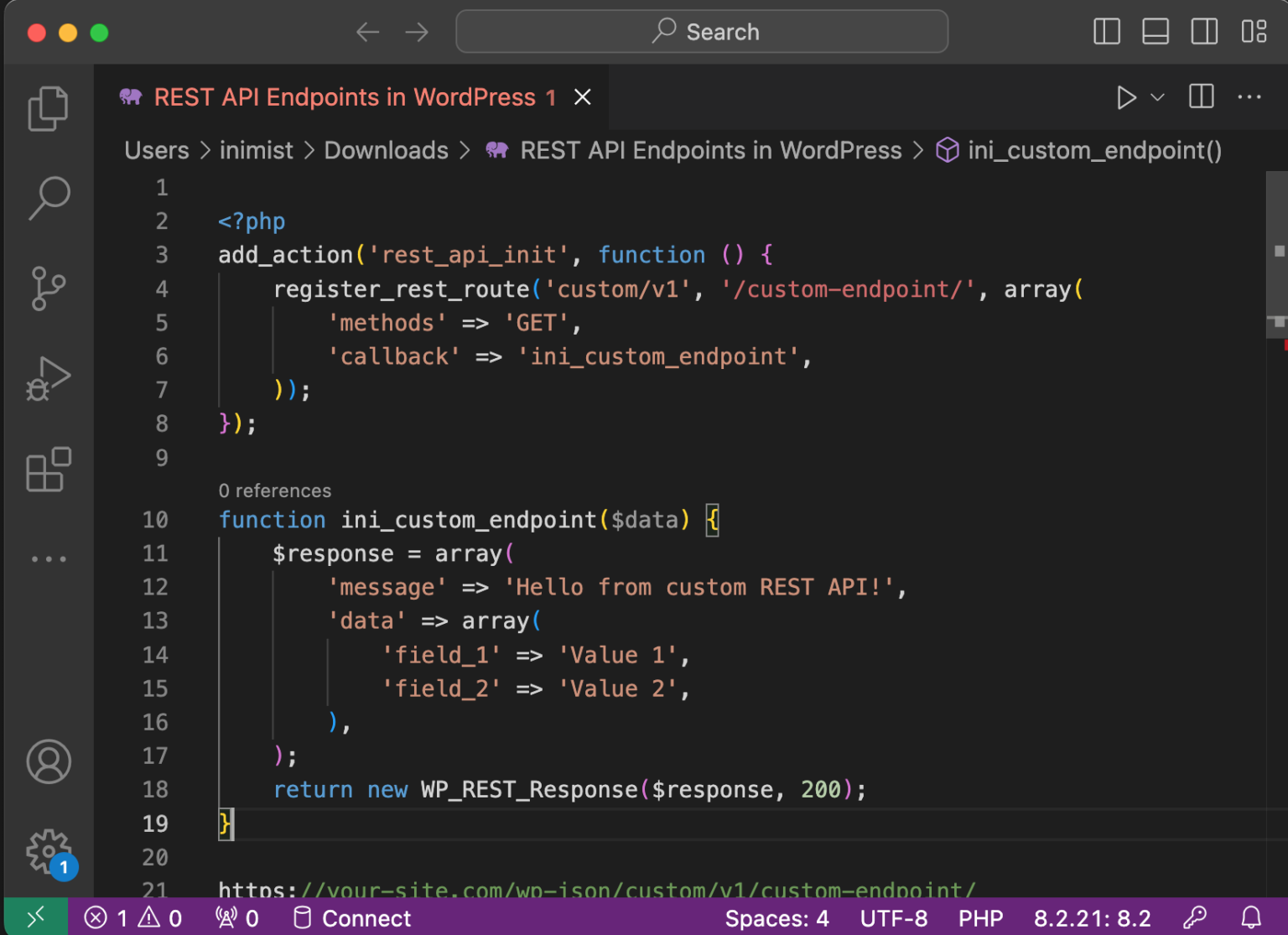The height and width of the screenshot is (935, 1288).
Task: Click the Run PHP file play button
Action: (x=1127, y=97)
